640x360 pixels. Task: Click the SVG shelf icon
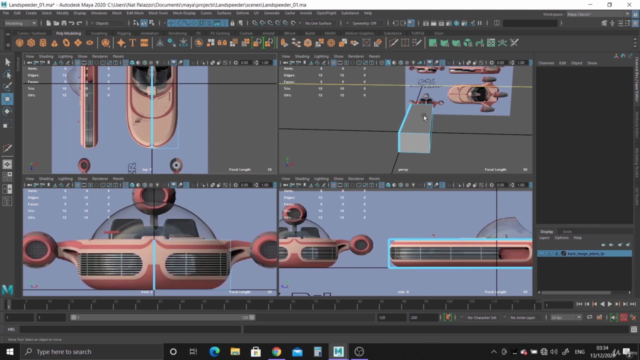pos(144,43)
